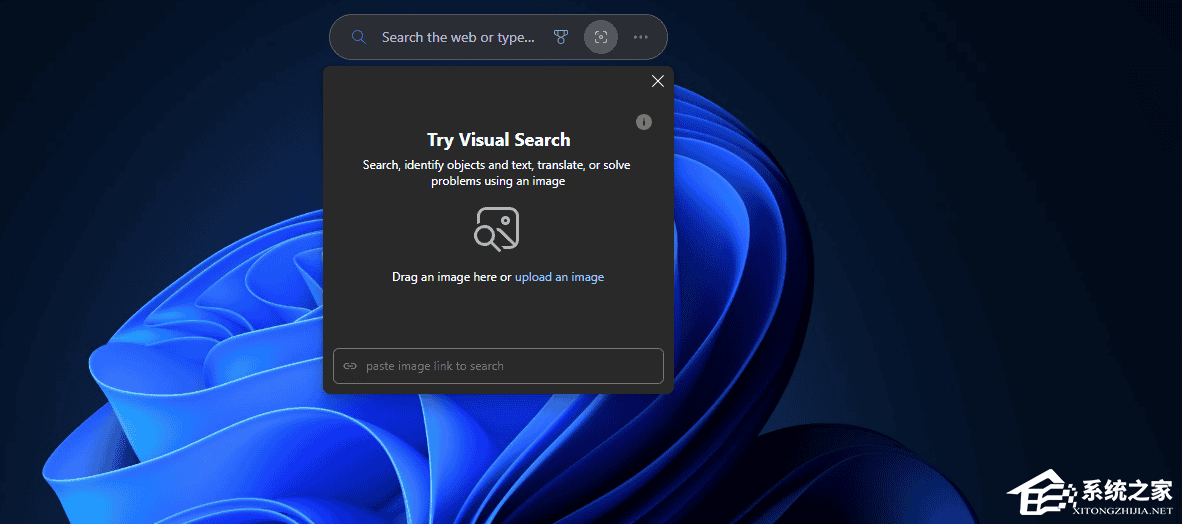Click the image search illustration icon

[x=497, y=229]
